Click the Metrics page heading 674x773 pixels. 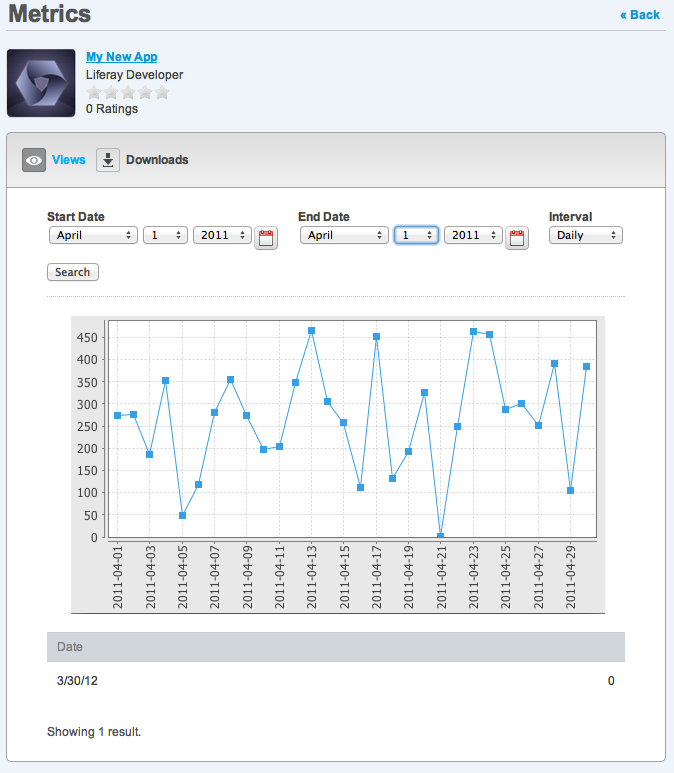coord(50,14)
